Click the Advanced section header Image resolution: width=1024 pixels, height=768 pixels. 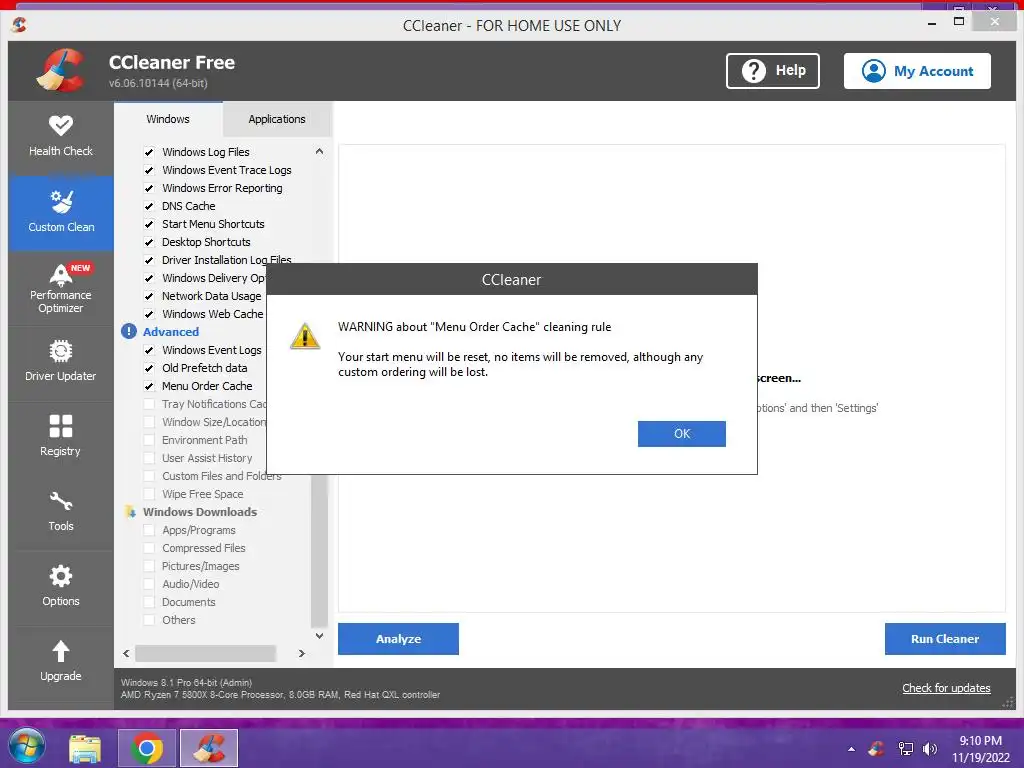click(171, 332)
